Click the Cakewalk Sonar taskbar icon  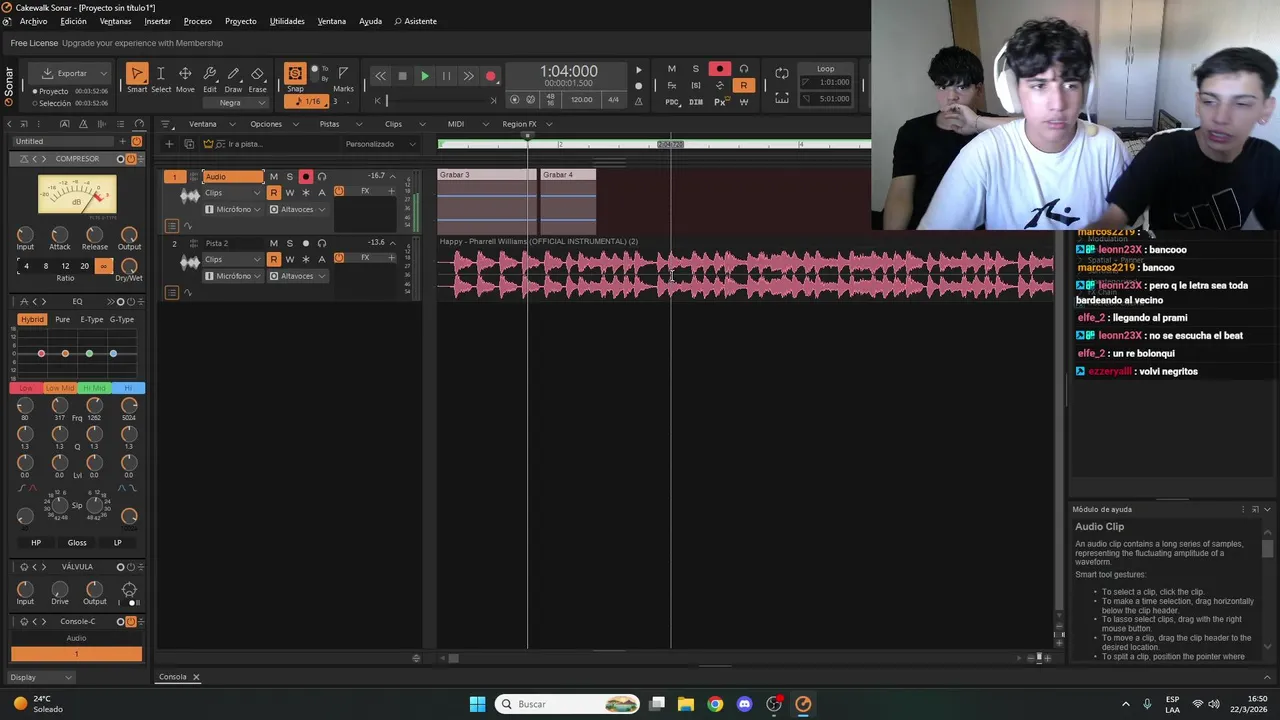(x=803, y=704)
